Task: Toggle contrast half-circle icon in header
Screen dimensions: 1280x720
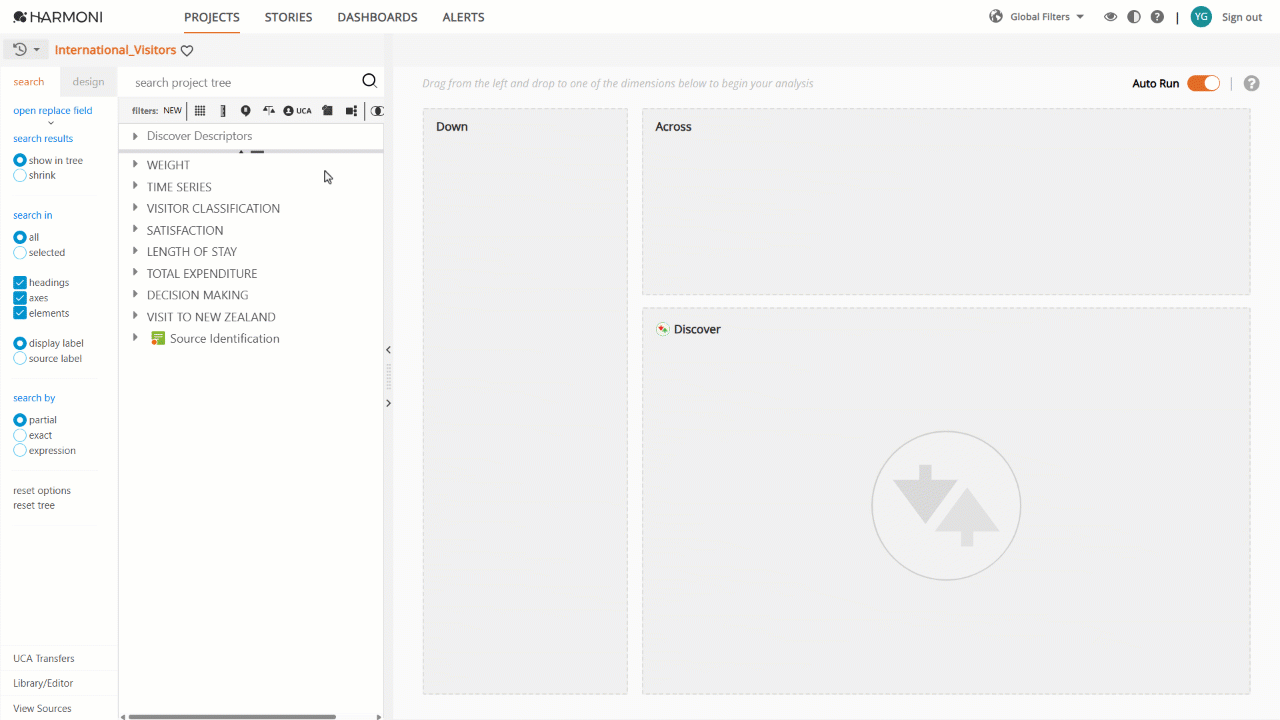Action: pyautogui.click(x=1133, y=17)
